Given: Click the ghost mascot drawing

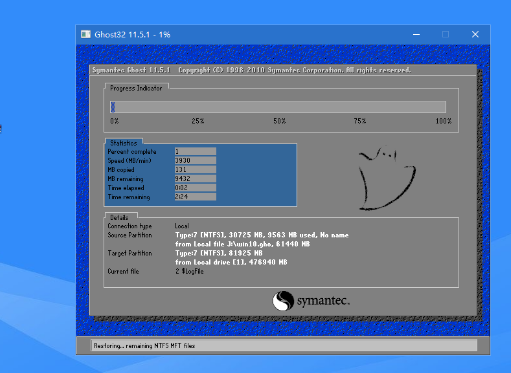Looking at the screenshot, I should point(387,178).
